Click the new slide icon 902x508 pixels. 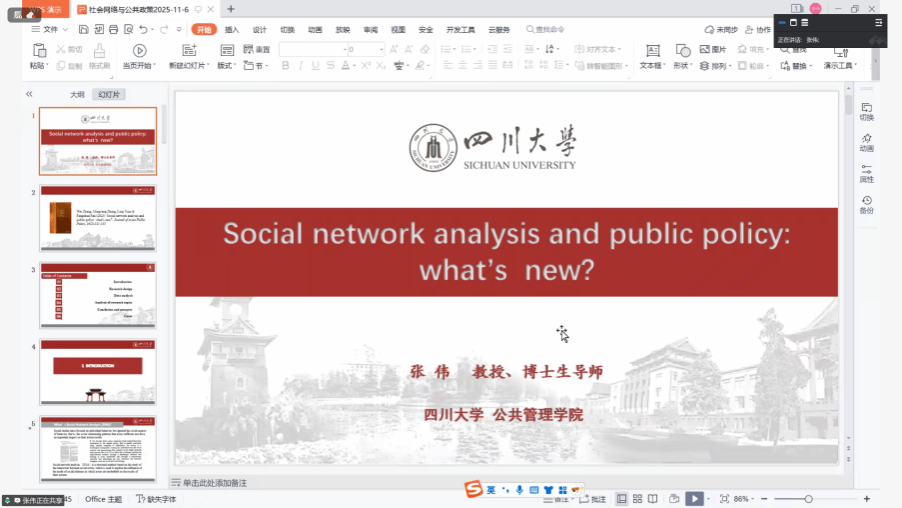tap(188, 50)
